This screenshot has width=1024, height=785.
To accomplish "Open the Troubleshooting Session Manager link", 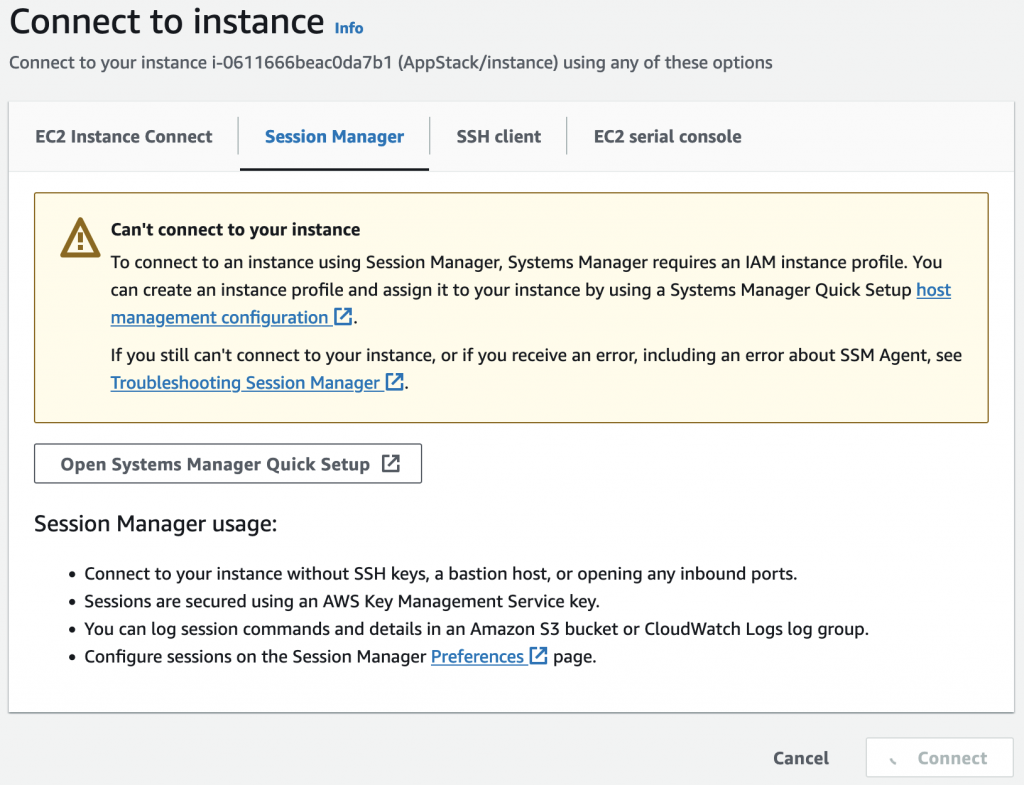I will point(245,382).
